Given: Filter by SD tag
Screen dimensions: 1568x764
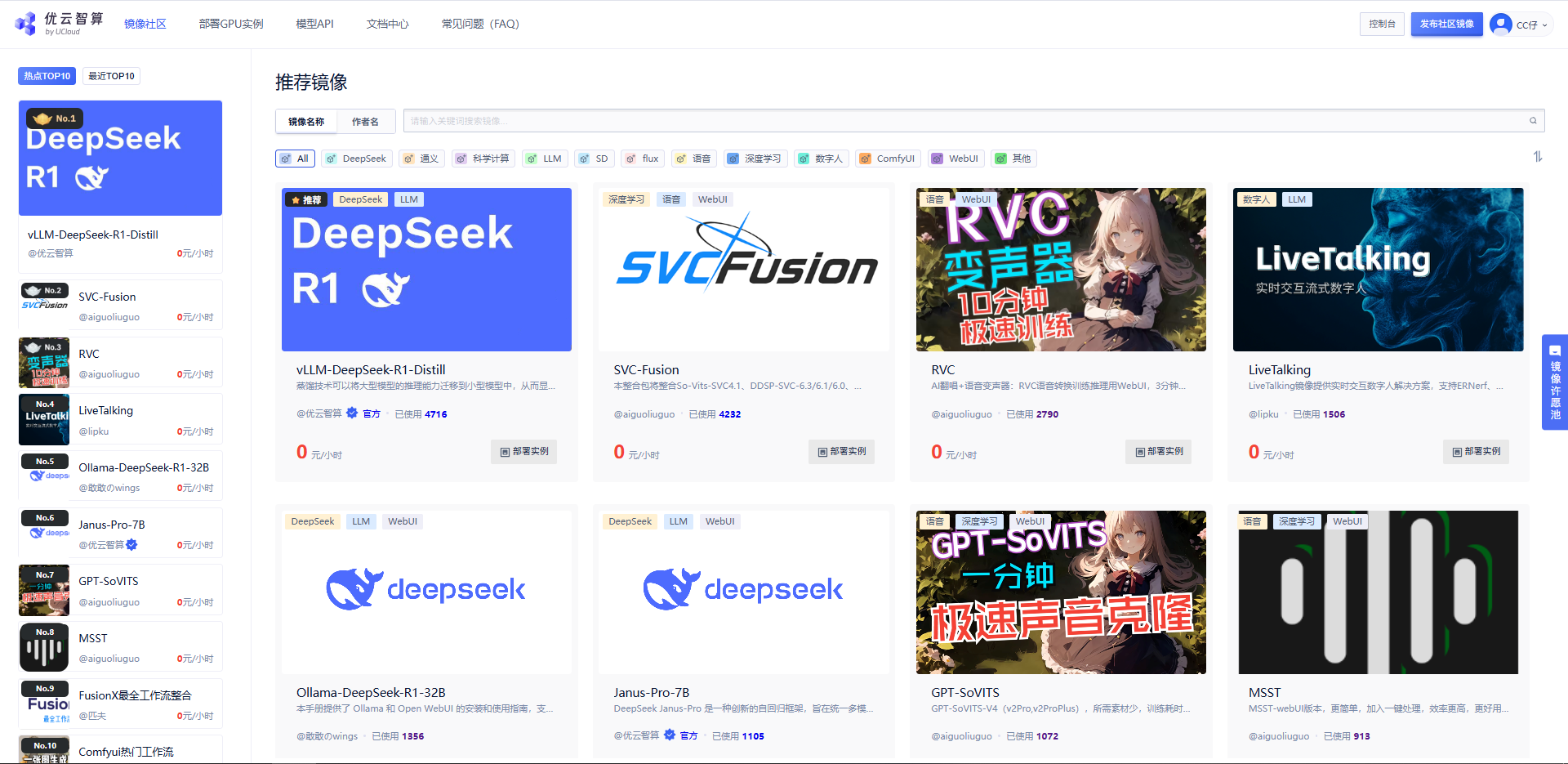Looking at the screenshot, I should (x=595, y=159).
